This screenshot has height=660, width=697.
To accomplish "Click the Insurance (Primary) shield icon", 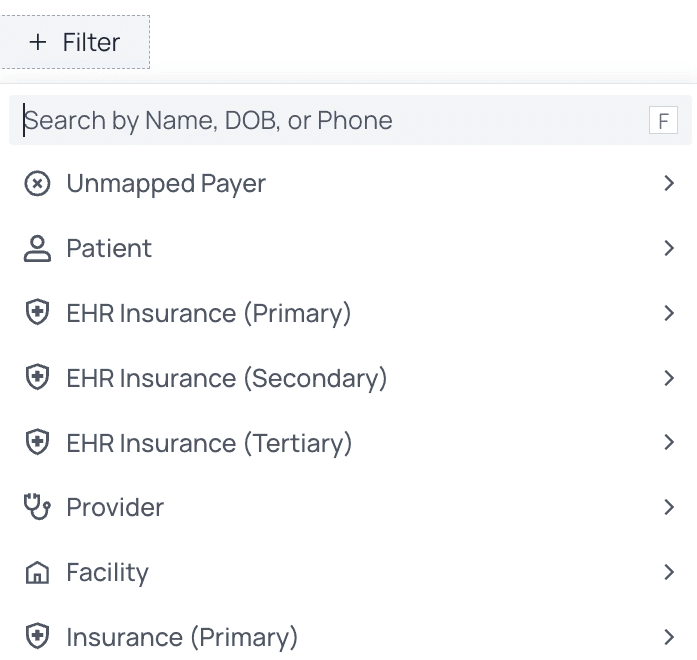I will tap(37, 637).
